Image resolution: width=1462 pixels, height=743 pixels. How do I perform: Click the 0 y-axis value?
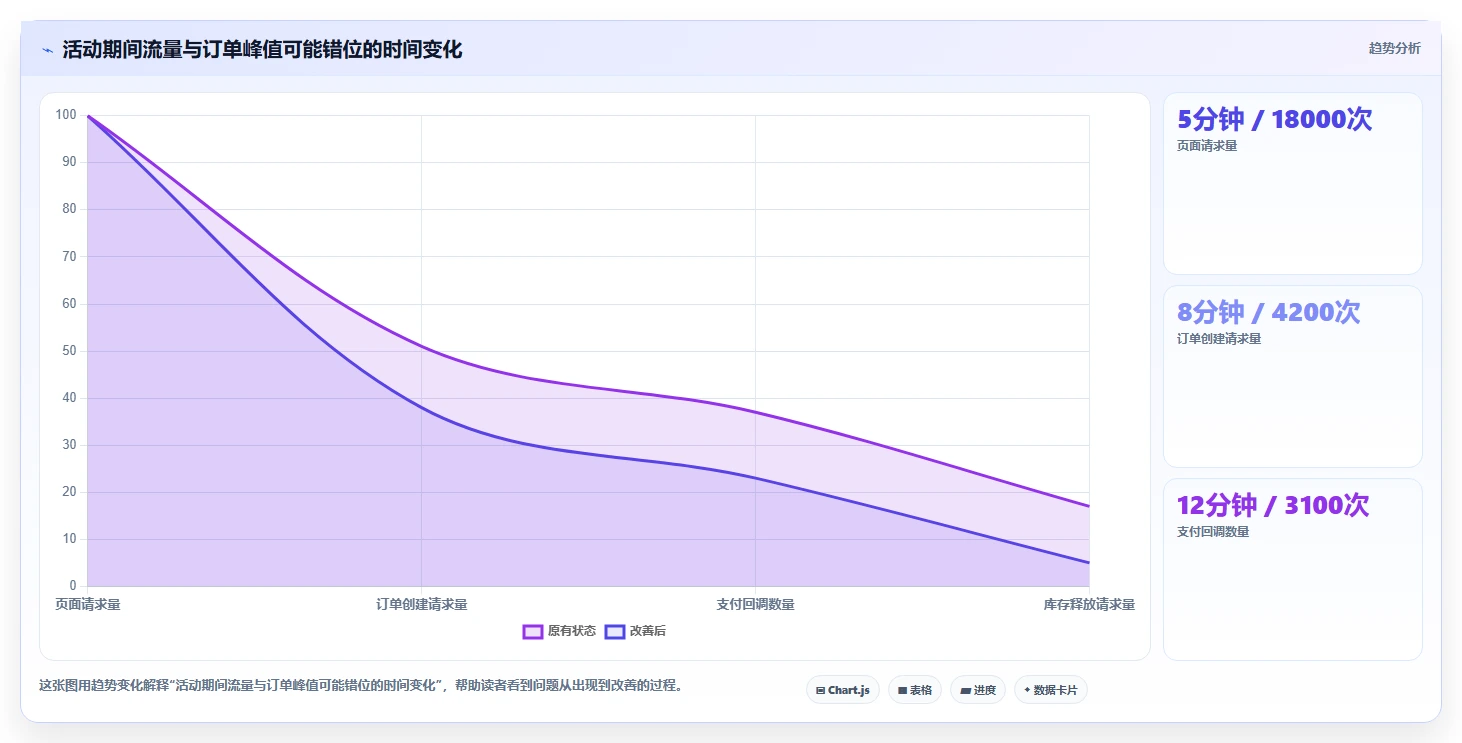pyautogui.click(x=73, y=586)
